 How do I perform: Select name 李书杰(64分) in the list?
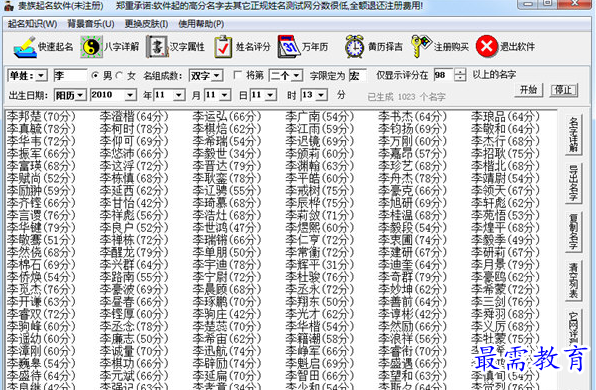pyautogui.click(x=412, y=116)
